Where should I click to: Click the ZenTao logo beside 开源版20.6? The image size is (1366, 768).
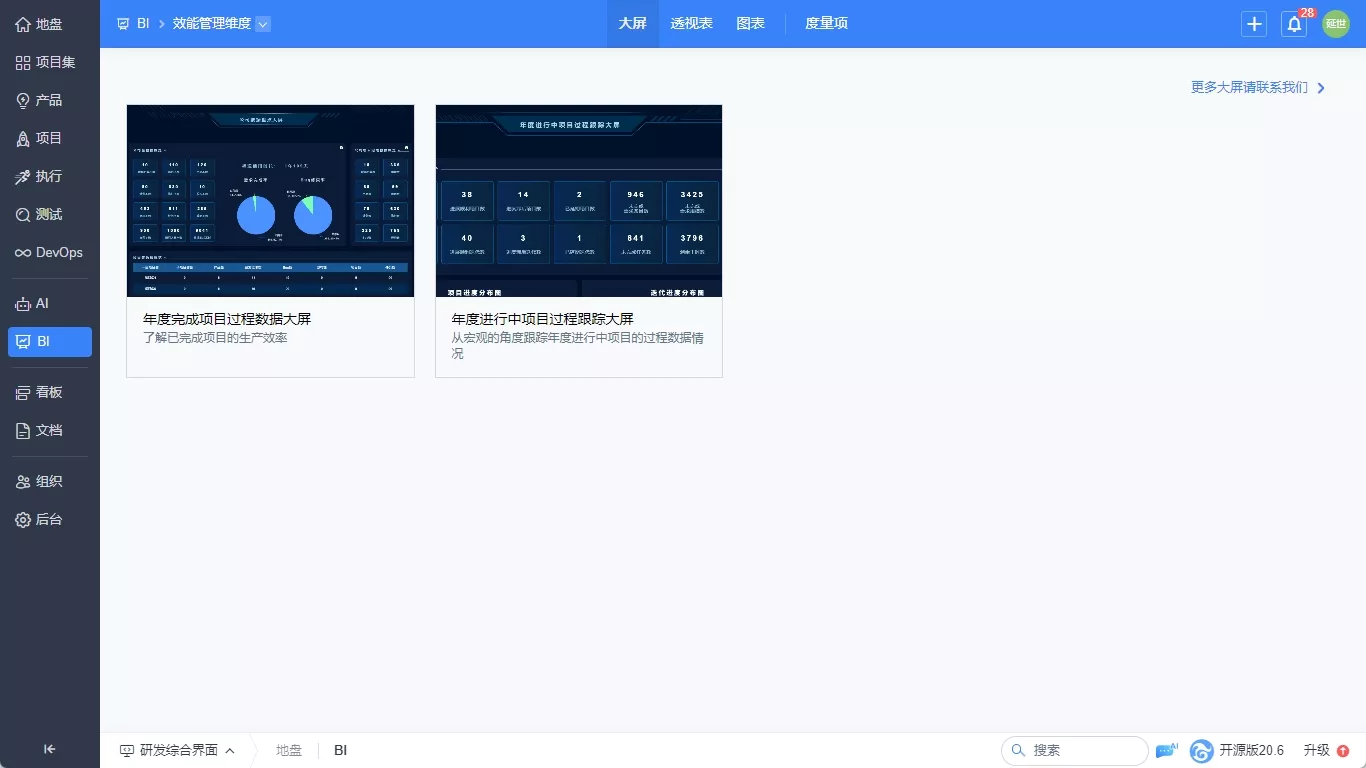1201,750
